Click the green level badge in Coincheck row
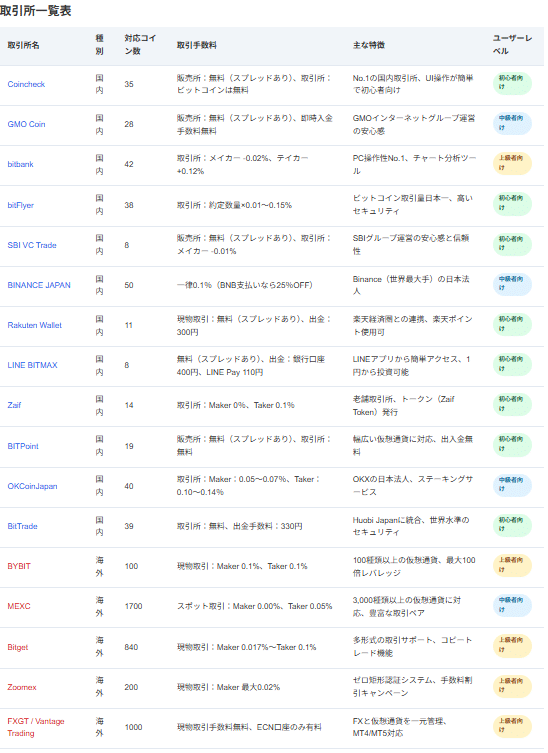The image size is (548, 753). [x=512, y=83]
